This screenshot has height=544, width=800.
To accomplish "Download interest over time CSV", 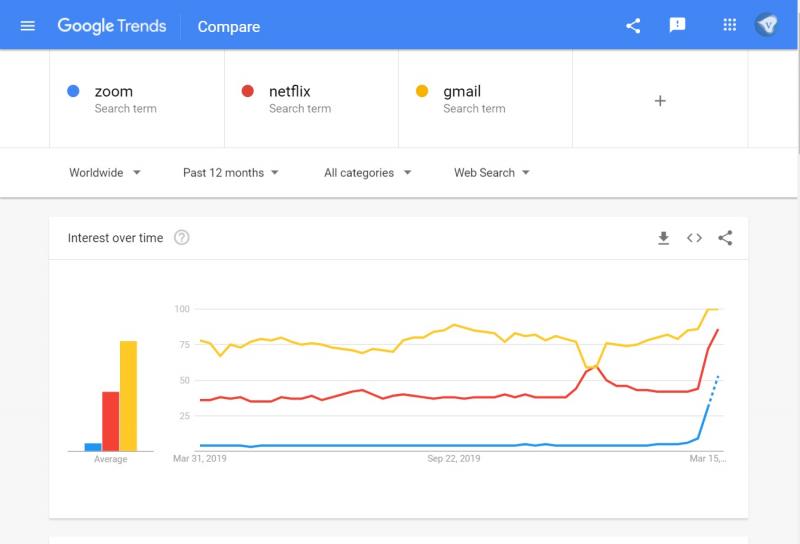I will coord(663,238).
